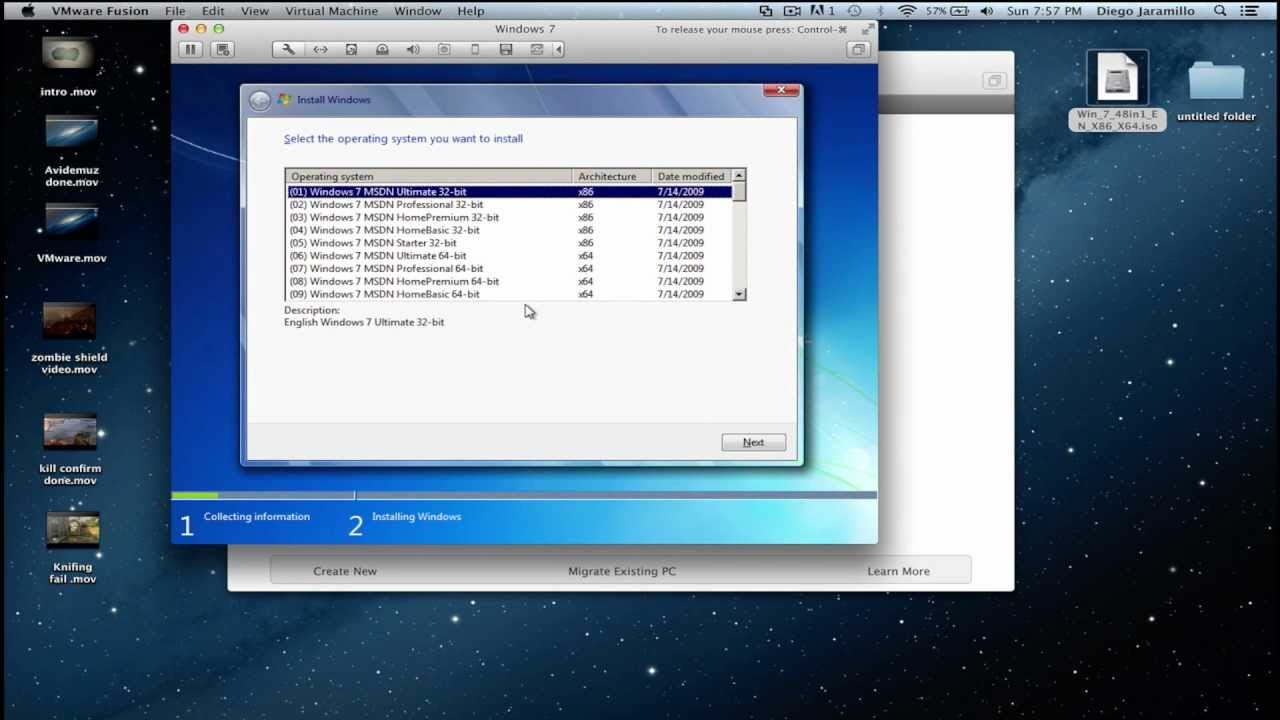Select Windows 7 MSDN HomeBasic 64-bit

(510, 294)
